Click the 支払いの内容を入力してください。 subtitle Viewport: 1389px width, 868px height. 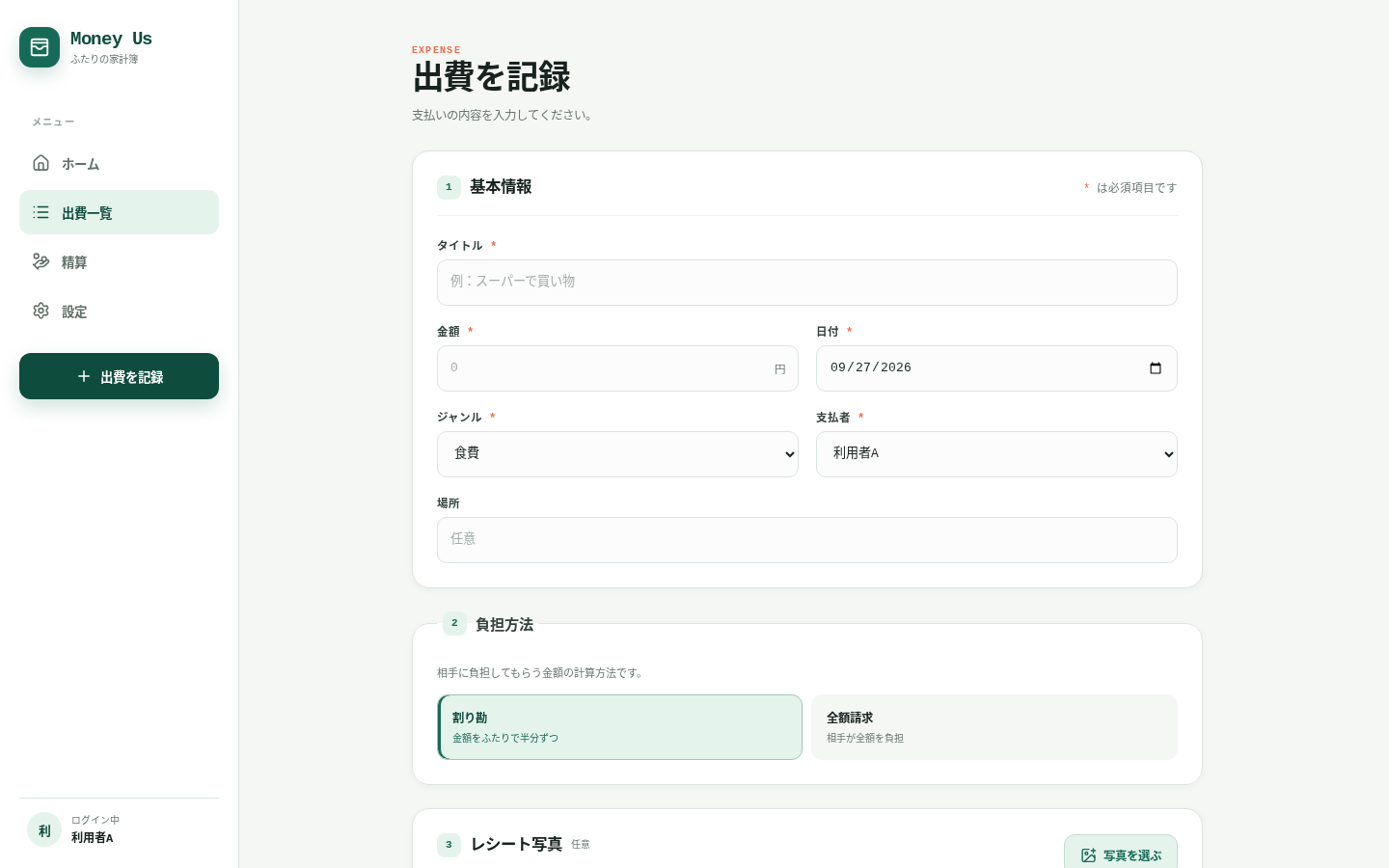click(504, 115)
